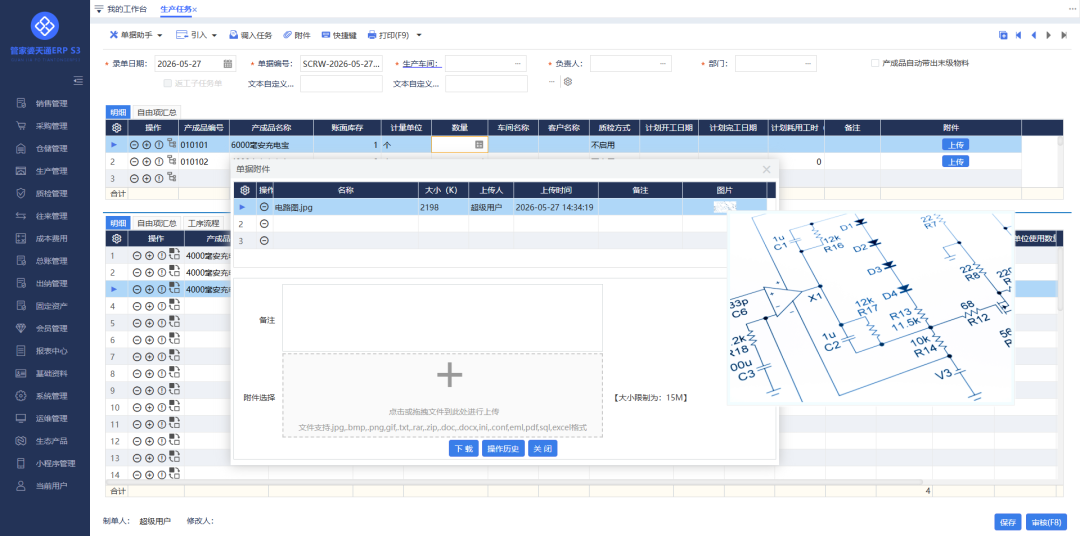Open tab list dropdown before 我的工作台

[98, 9]
